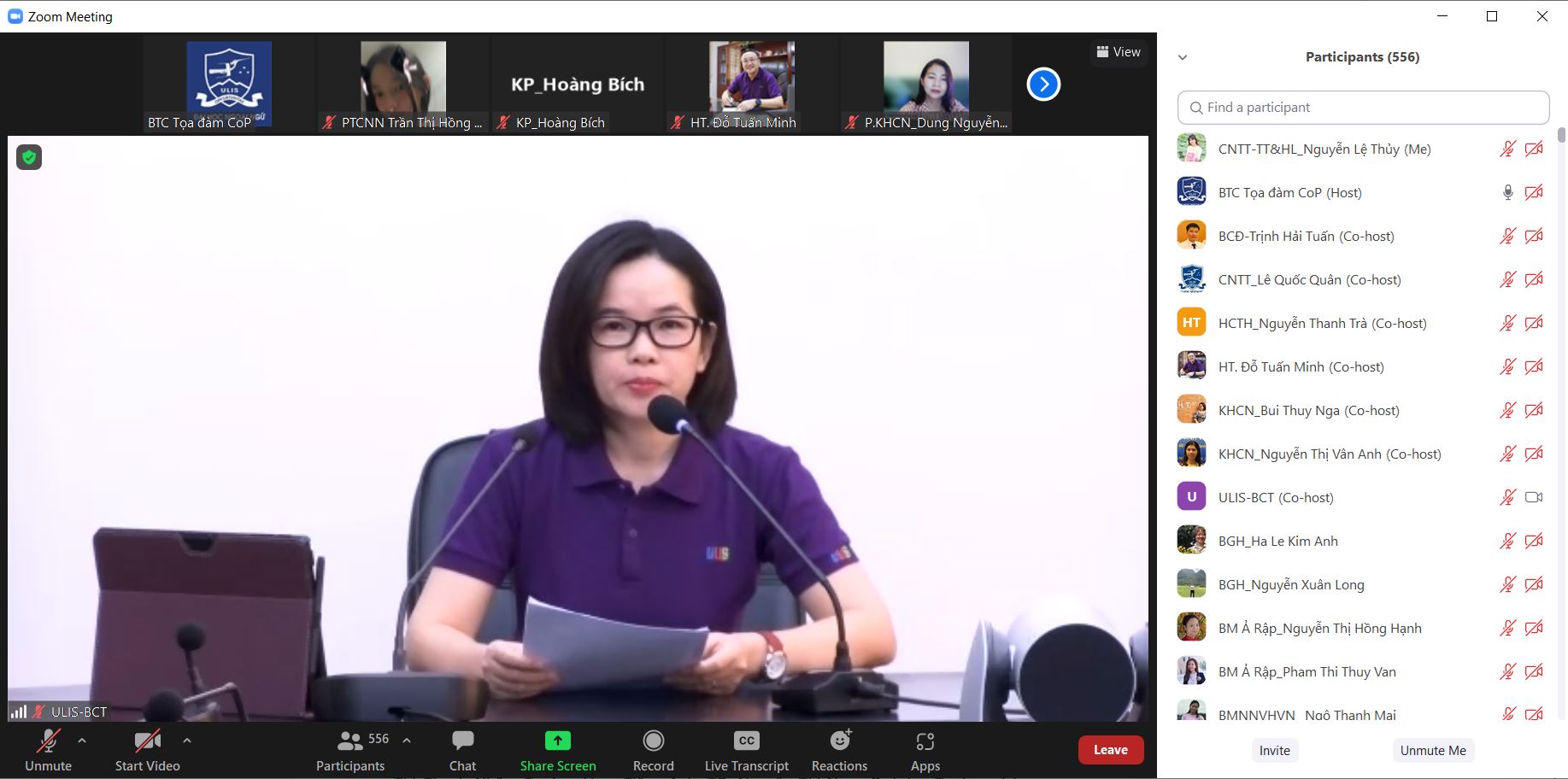1568x779 pixels.
Task: Expand audio options arrow next to Unmute
Action: 82,741
